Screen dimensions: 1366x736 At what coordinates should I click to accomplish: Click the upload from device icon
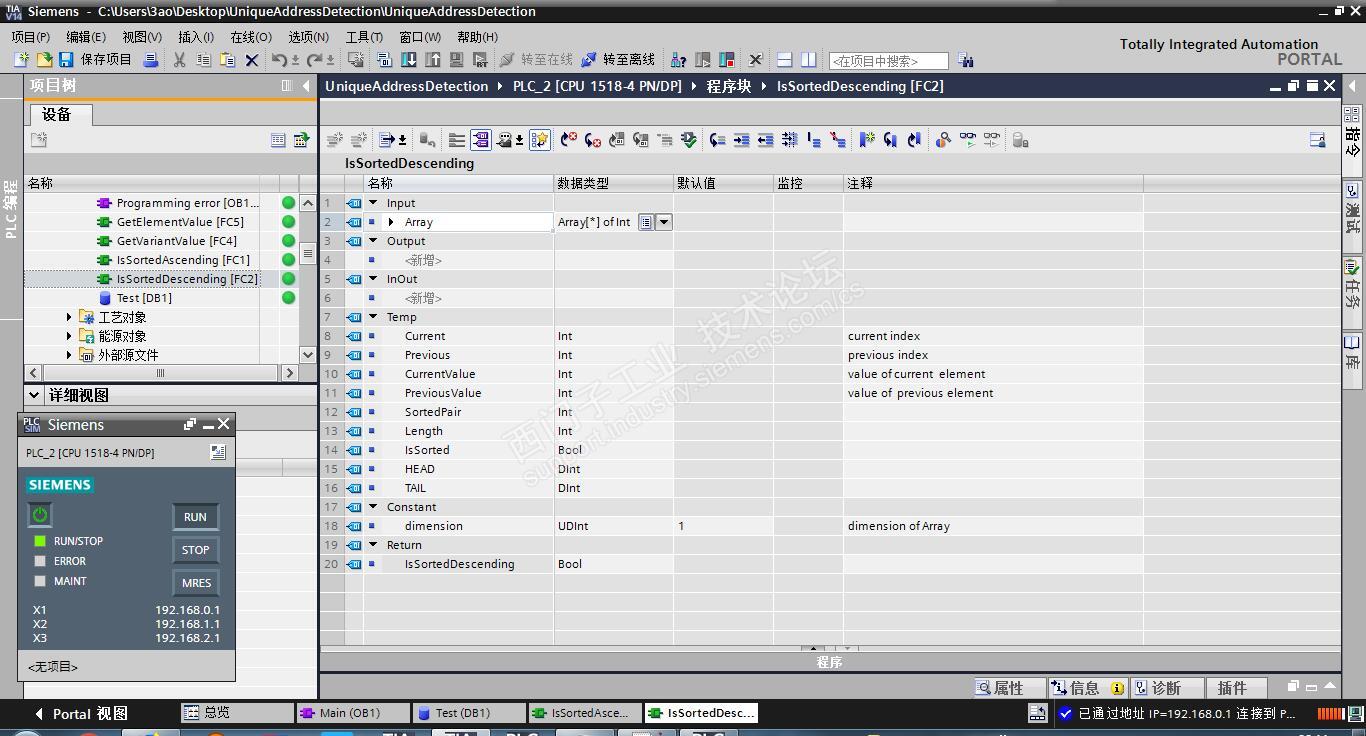(x=432, y=60)
